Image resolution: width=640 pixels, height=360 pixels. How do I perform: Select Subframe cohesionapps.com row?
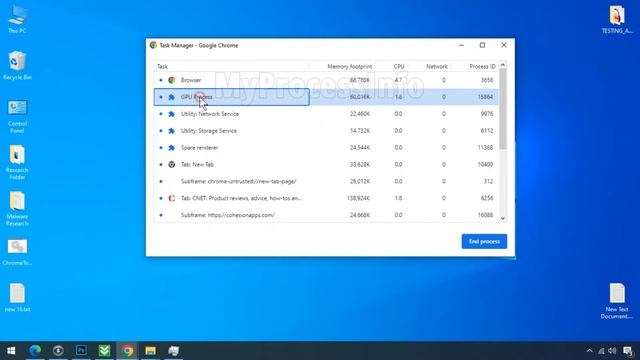tap(326, 215)
